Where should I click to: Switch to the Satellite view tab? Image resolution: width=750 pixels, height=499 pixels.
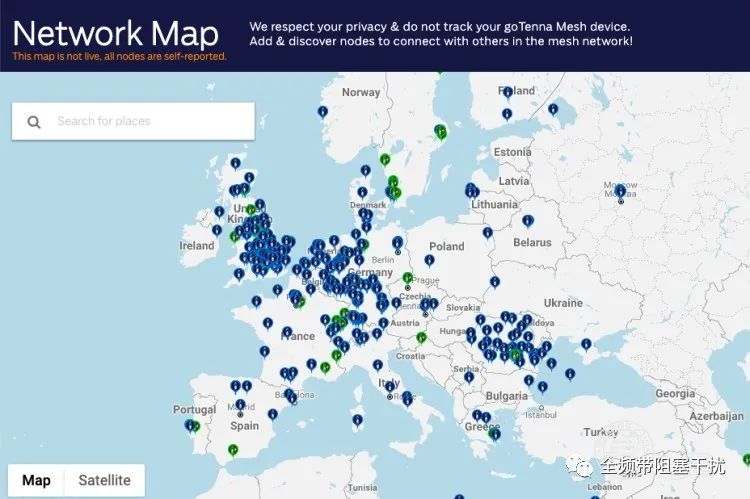pyautogui.click(x=104, y=480)
